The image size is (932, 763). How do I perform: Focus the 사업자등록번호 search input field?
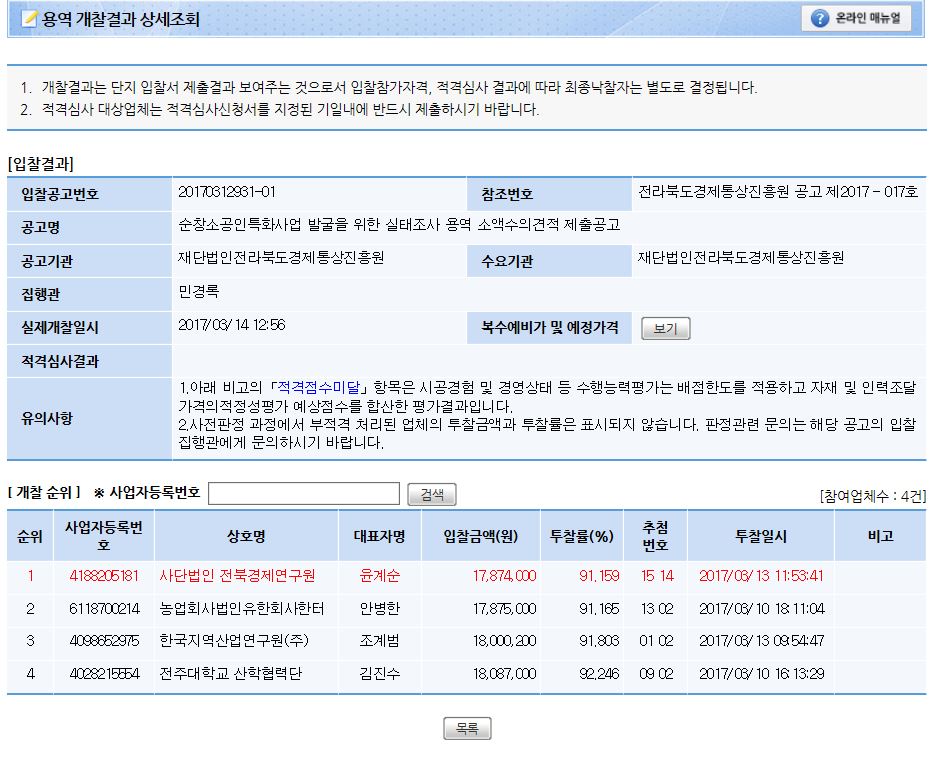304,494
